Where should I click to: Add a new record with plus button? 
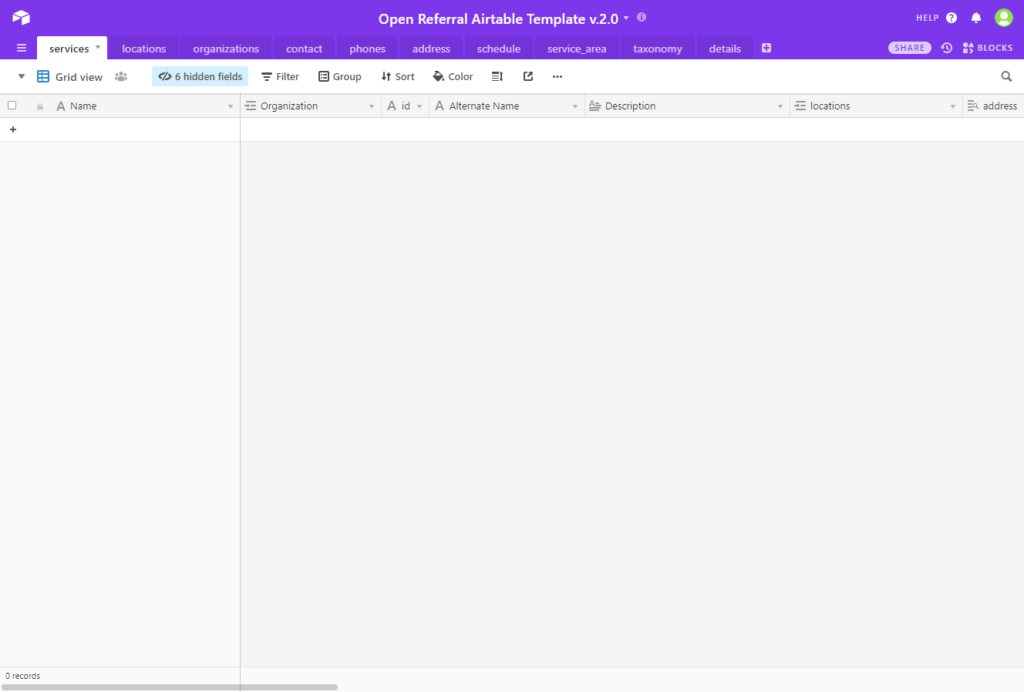tap(13, 129)
